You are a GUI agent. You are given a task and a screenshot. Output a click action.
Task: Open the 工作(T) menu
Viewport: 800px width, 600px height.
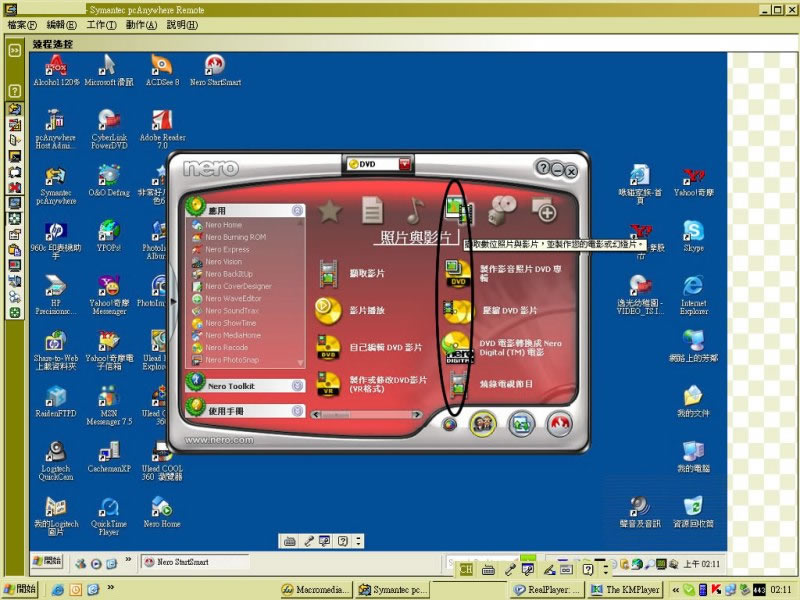tap(101, 25)
